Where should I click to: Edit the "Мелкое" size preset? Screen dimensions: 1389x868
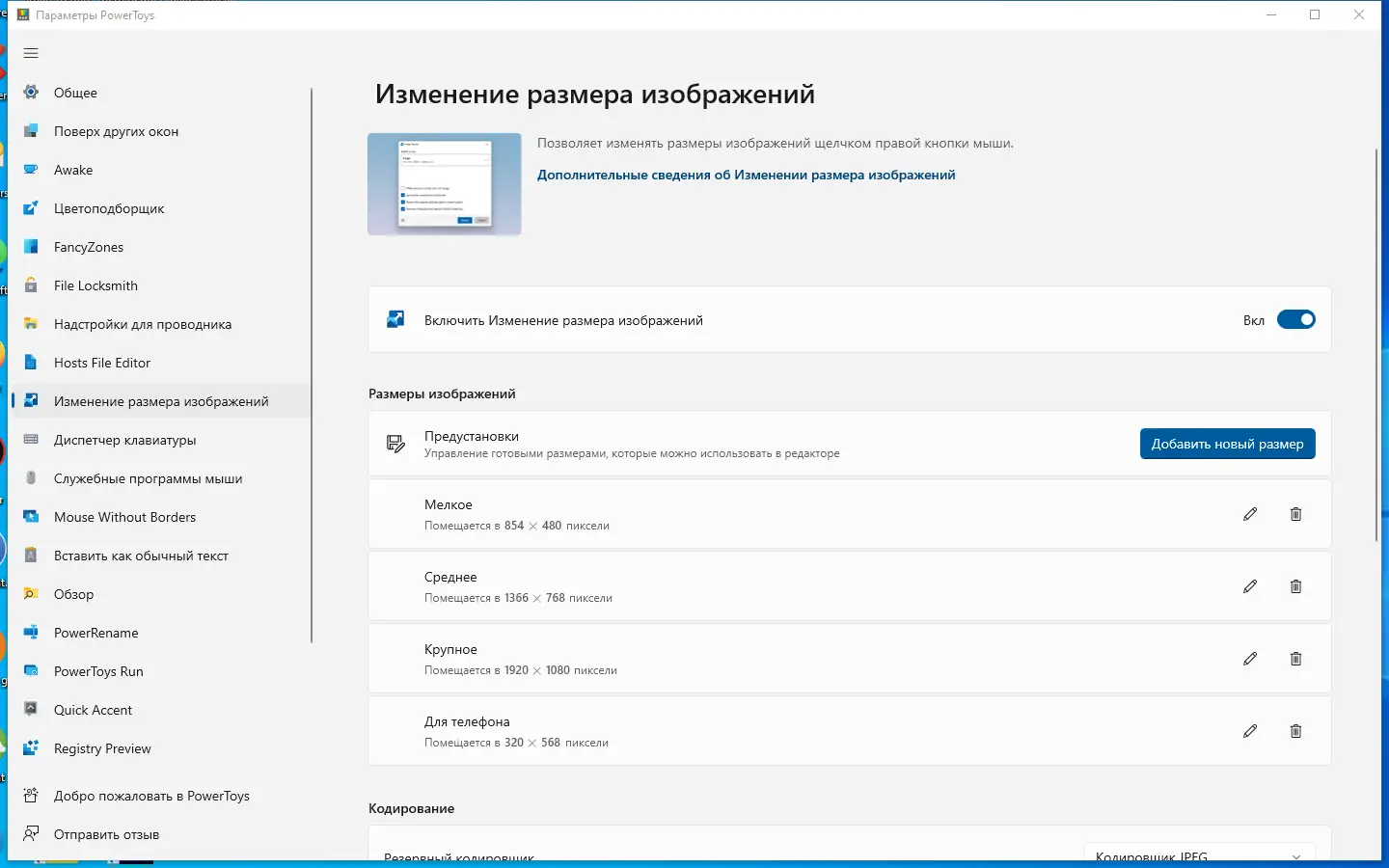(1250, 514)
